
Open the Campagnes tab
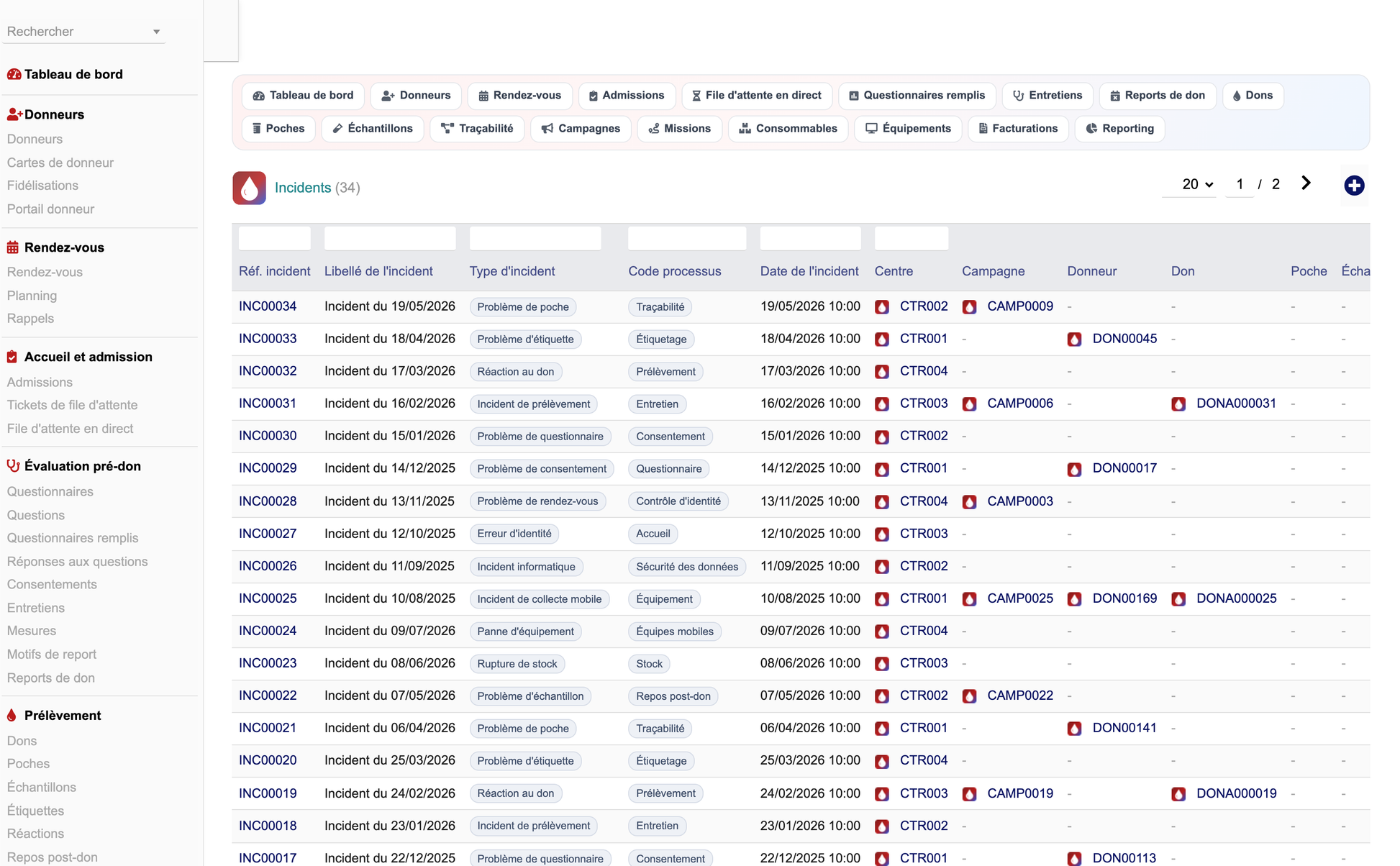click(x=581, y=129)
